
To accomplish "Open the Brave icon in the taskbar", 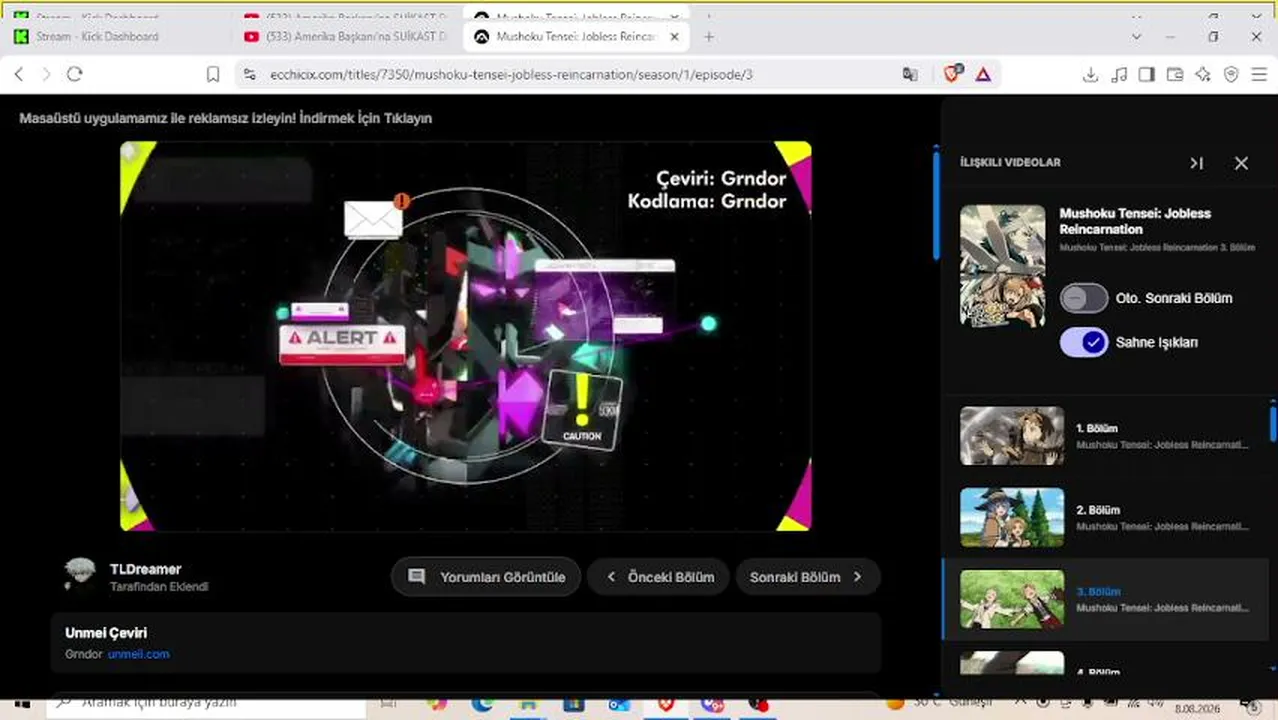I will tap(666, 704).
